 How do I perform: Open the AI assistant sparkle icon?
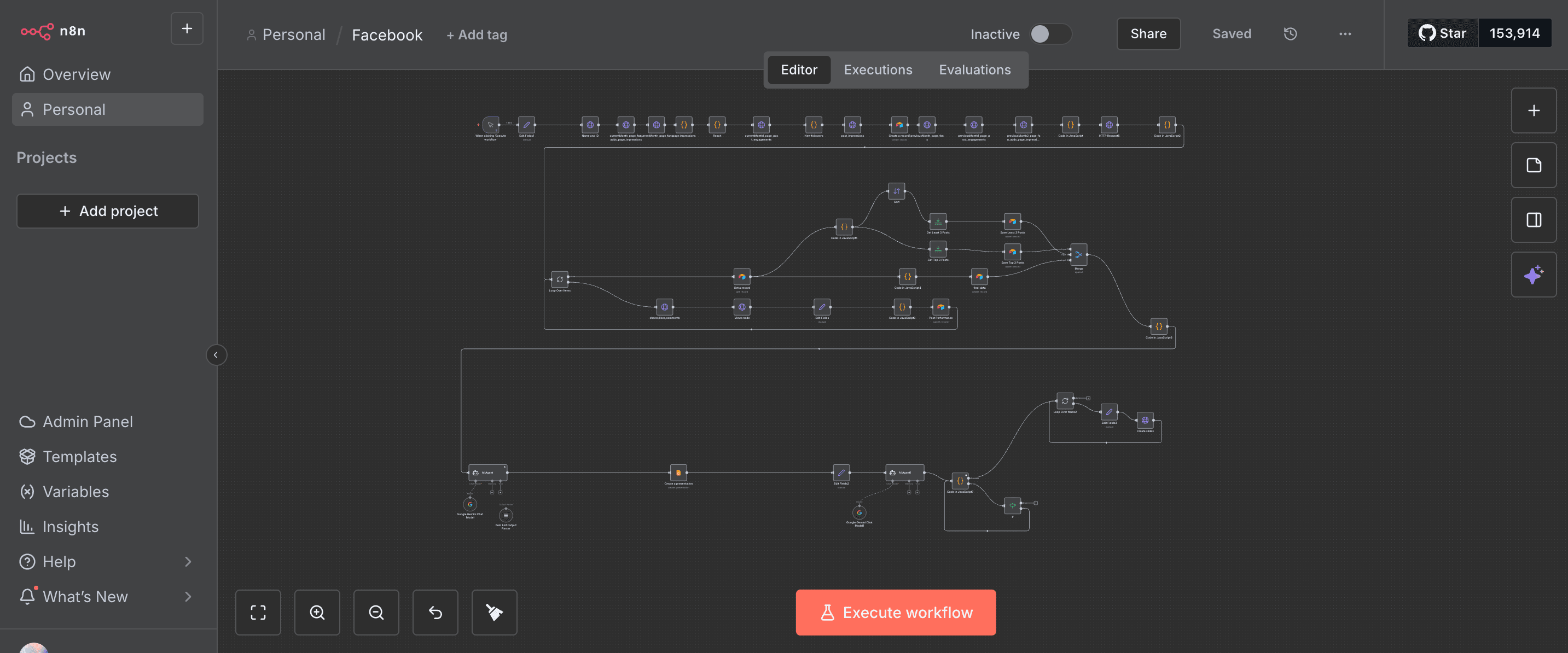1534,275
